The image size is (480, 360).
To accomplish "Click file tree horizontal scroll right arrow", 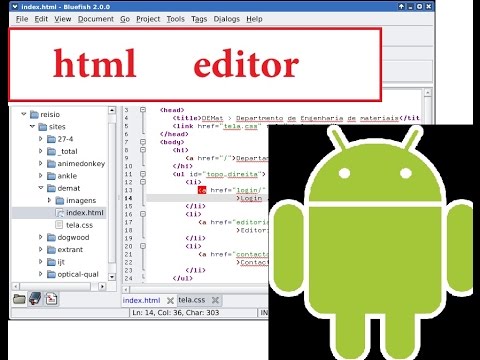I will [102, 286].
